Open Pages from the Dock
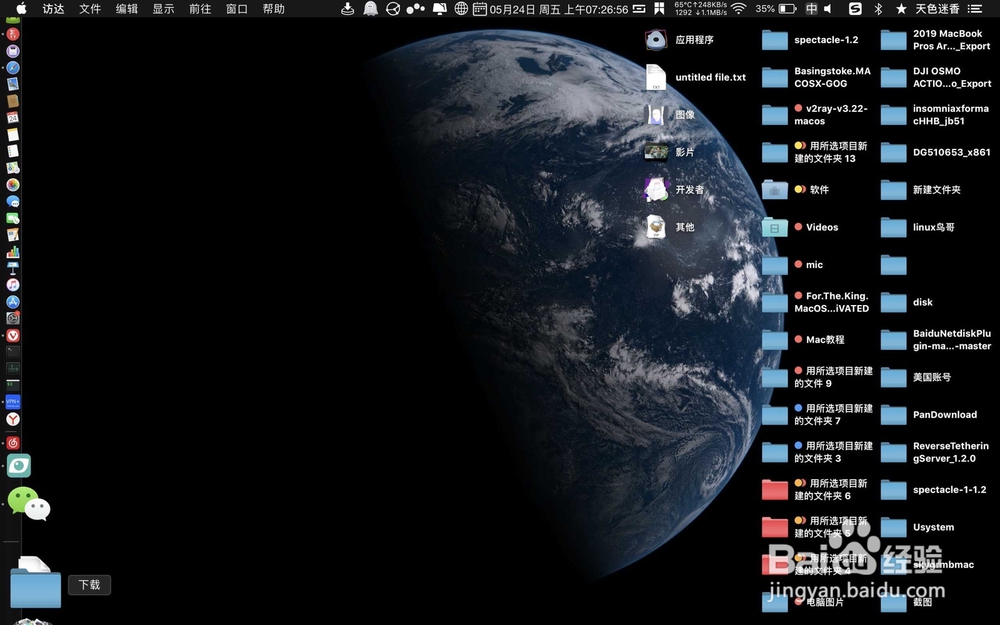1000x625 pixels. click(13, 235)
